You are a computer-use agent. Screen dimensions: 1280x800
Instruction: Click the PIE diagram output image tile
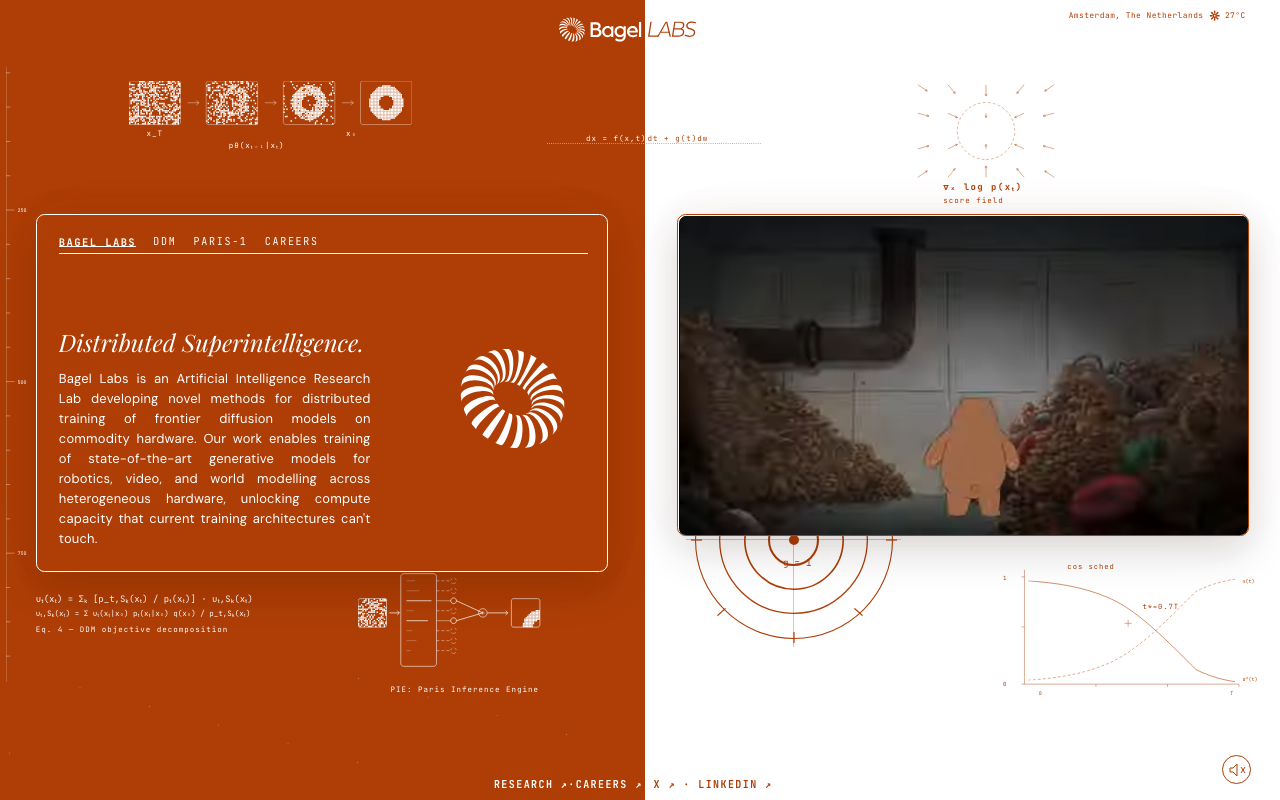click(526, 613)
